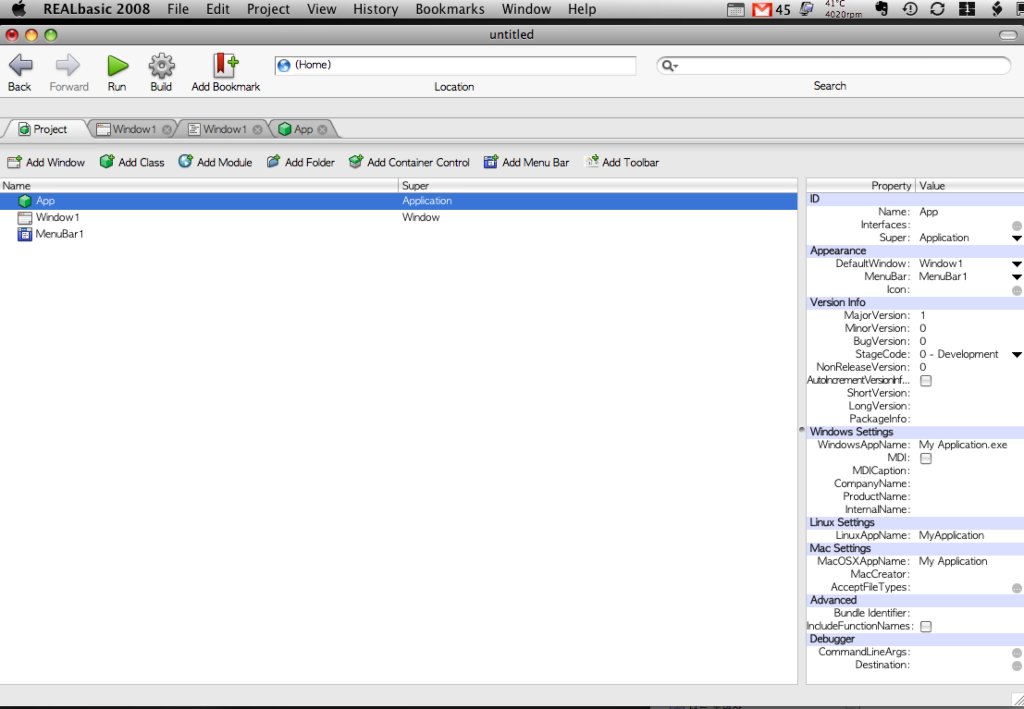Close the Window1 code editor tab
The width and height of the screenshot is (1024, 709).
click(x=258, y=130)
